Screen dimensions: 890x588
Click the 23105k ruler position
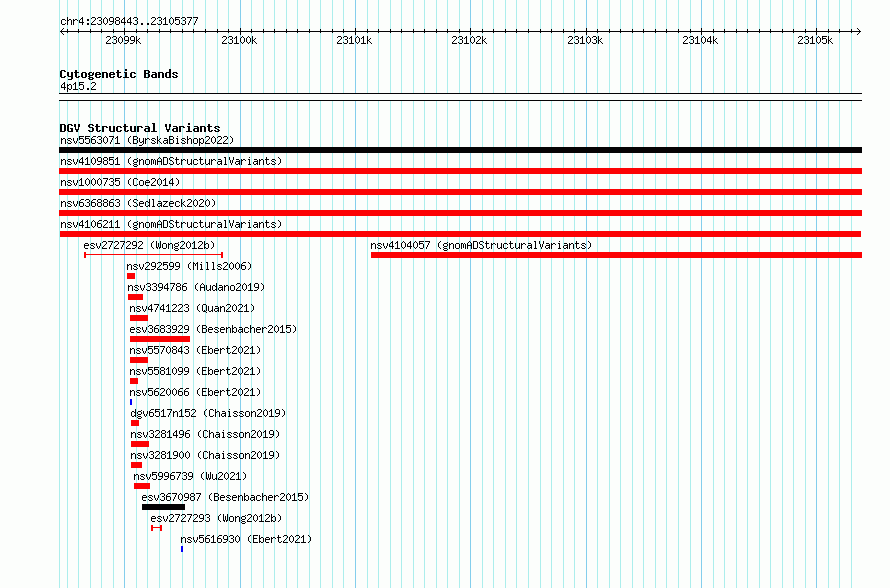point(815,40)
